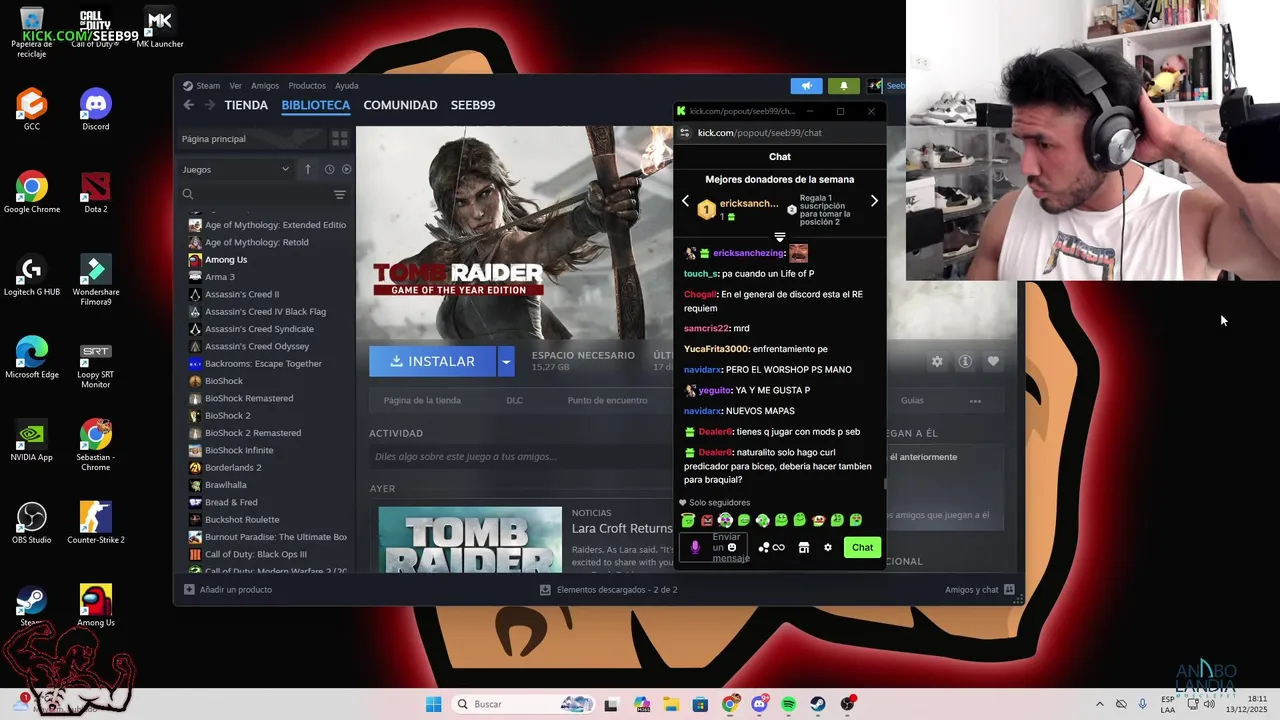This screenshot has height=720, width=1280.
Task: Expand more game links ellipsis
Action: [x=975, y=401]
